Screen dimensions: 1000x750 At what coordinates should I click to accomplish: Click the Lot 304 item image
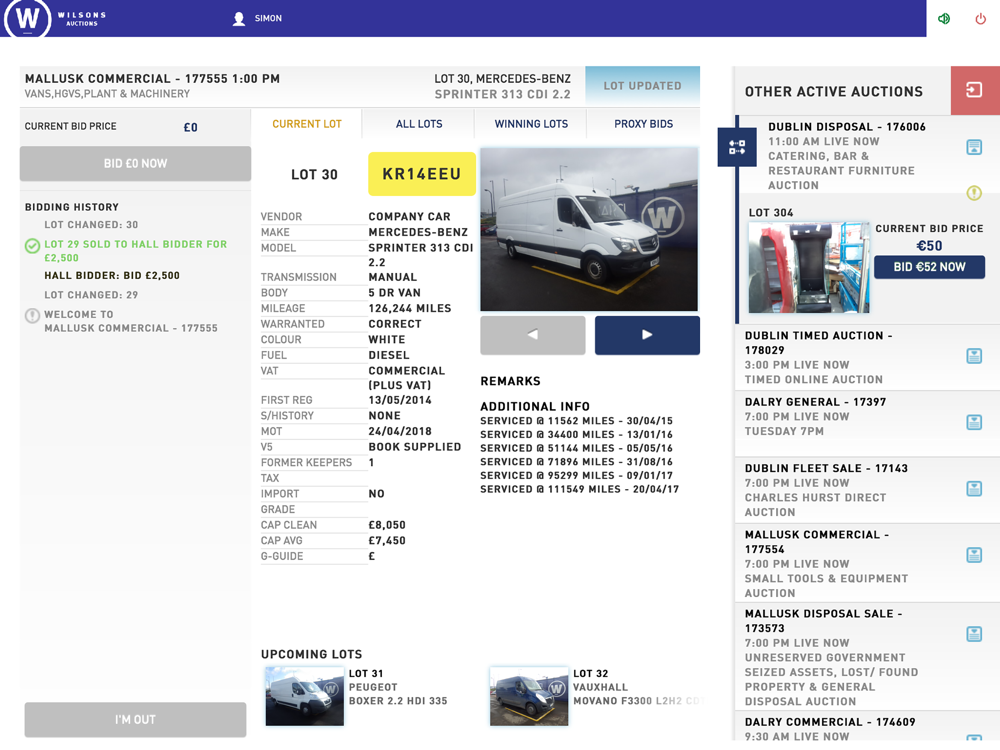pyautogui.click(x=808, y=267)
